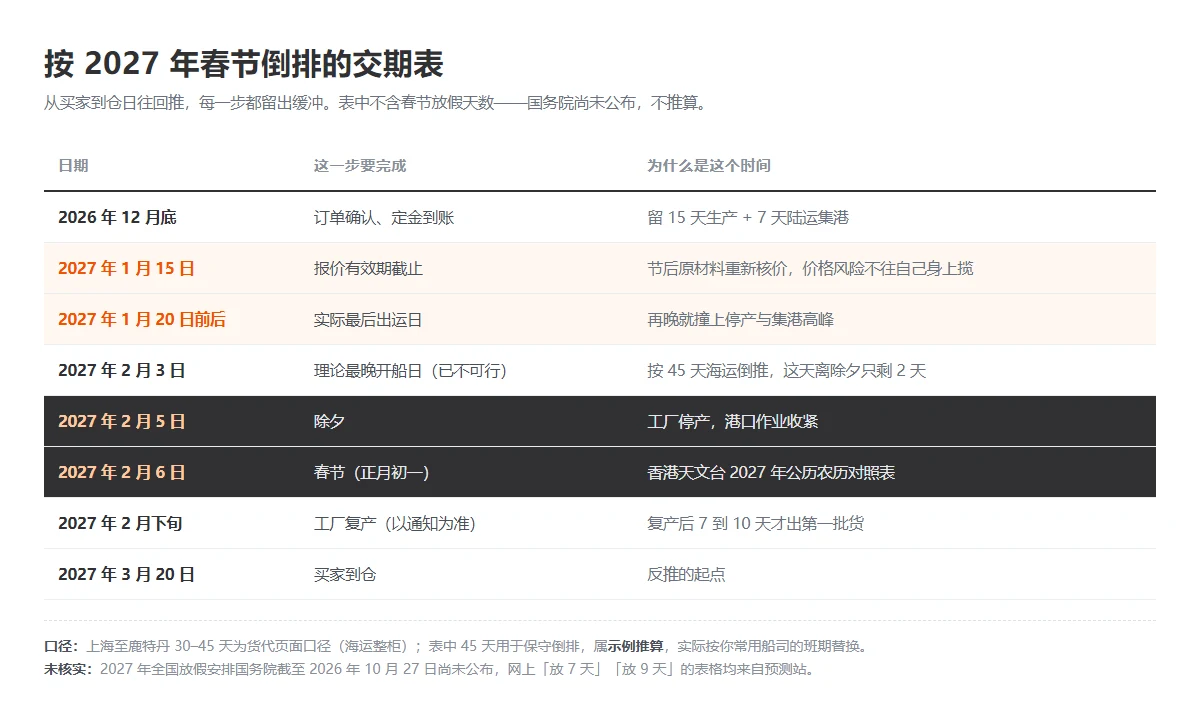Click the 日期 column header

pyautogui.click(x=73, y=166)
